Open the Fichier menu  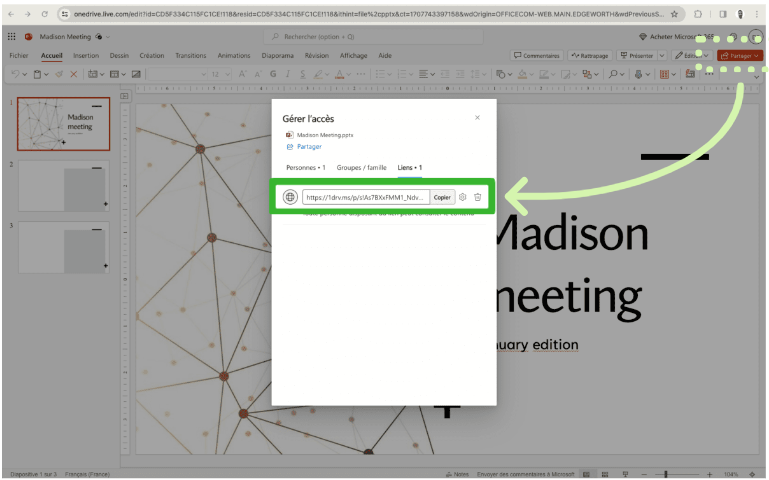coord(19,56)
